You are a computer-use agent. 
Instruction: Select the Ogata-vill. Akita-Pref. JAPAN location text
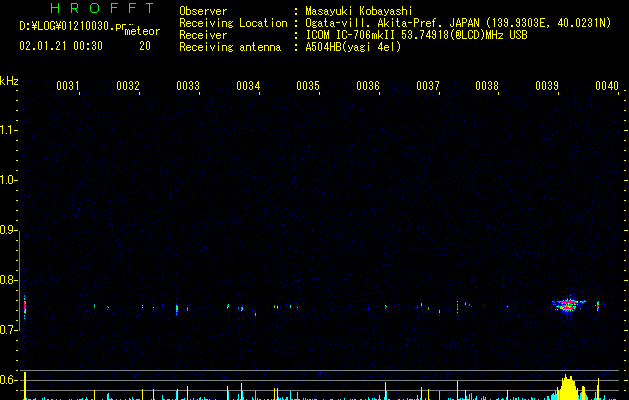(x=458, y=23)
